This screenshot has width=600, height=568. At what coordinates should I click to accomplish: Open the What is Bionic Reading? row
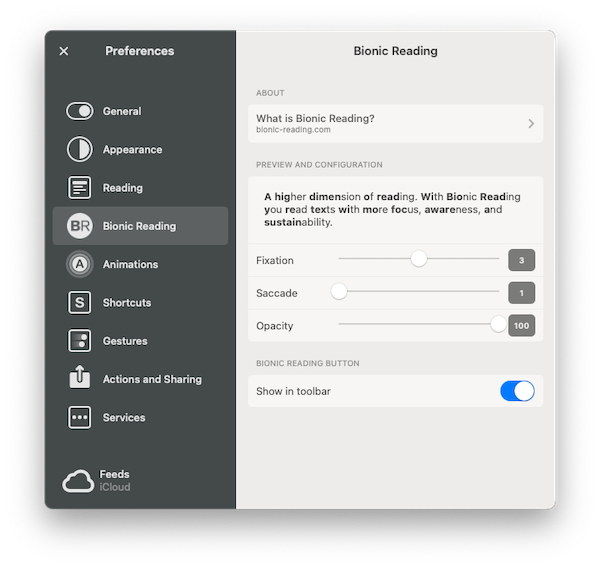[x=395, y=124]
